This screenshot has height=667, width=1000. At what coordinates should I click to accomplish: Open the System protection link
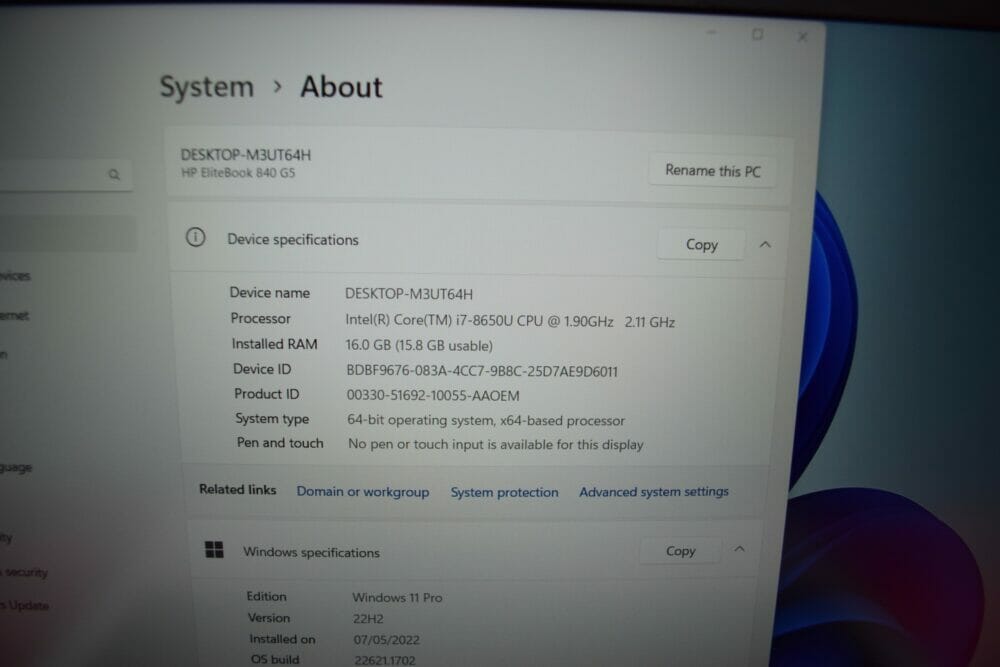[504, 492]
